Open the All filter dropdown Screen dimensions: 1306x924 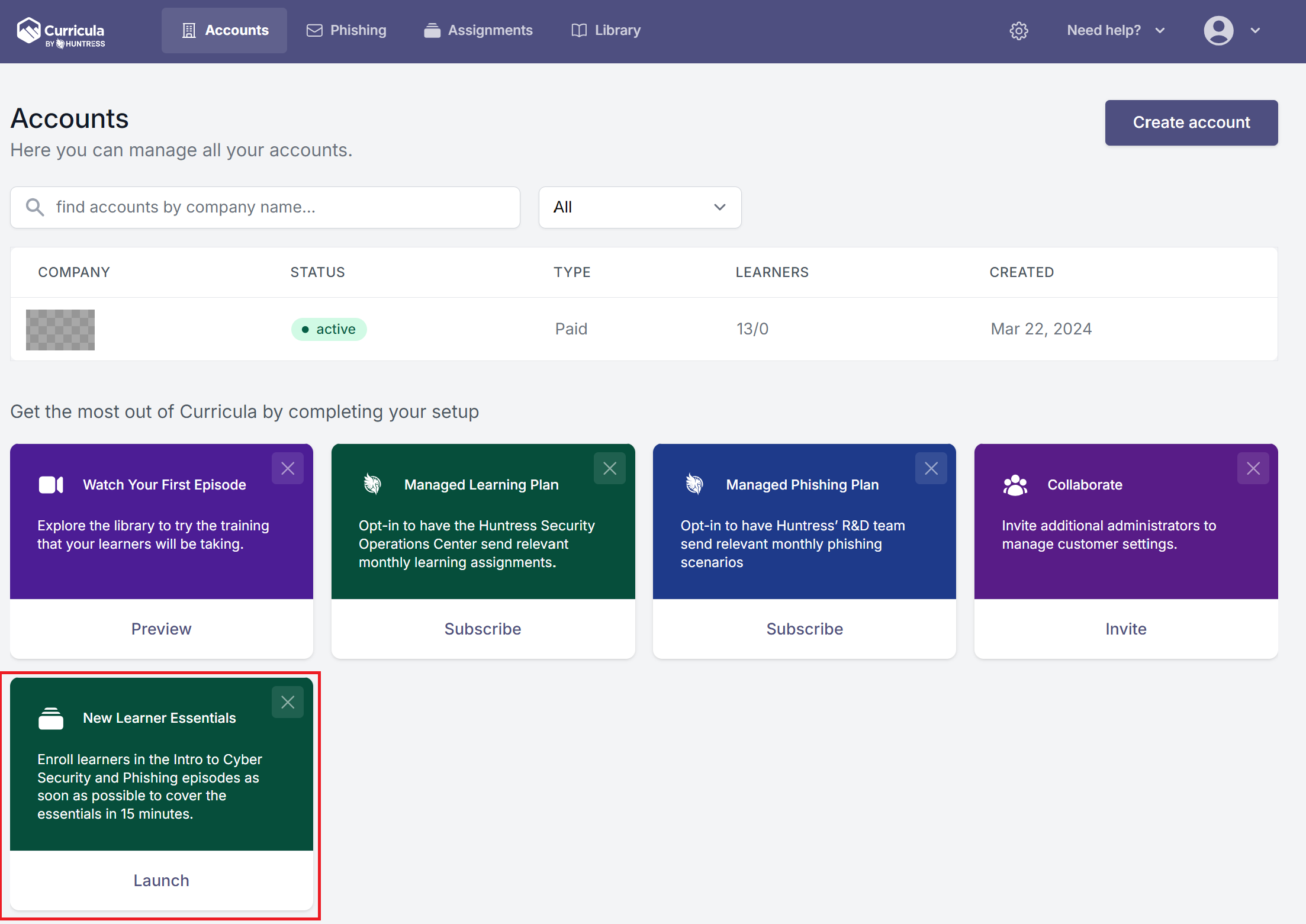click(x=640, y=207)
